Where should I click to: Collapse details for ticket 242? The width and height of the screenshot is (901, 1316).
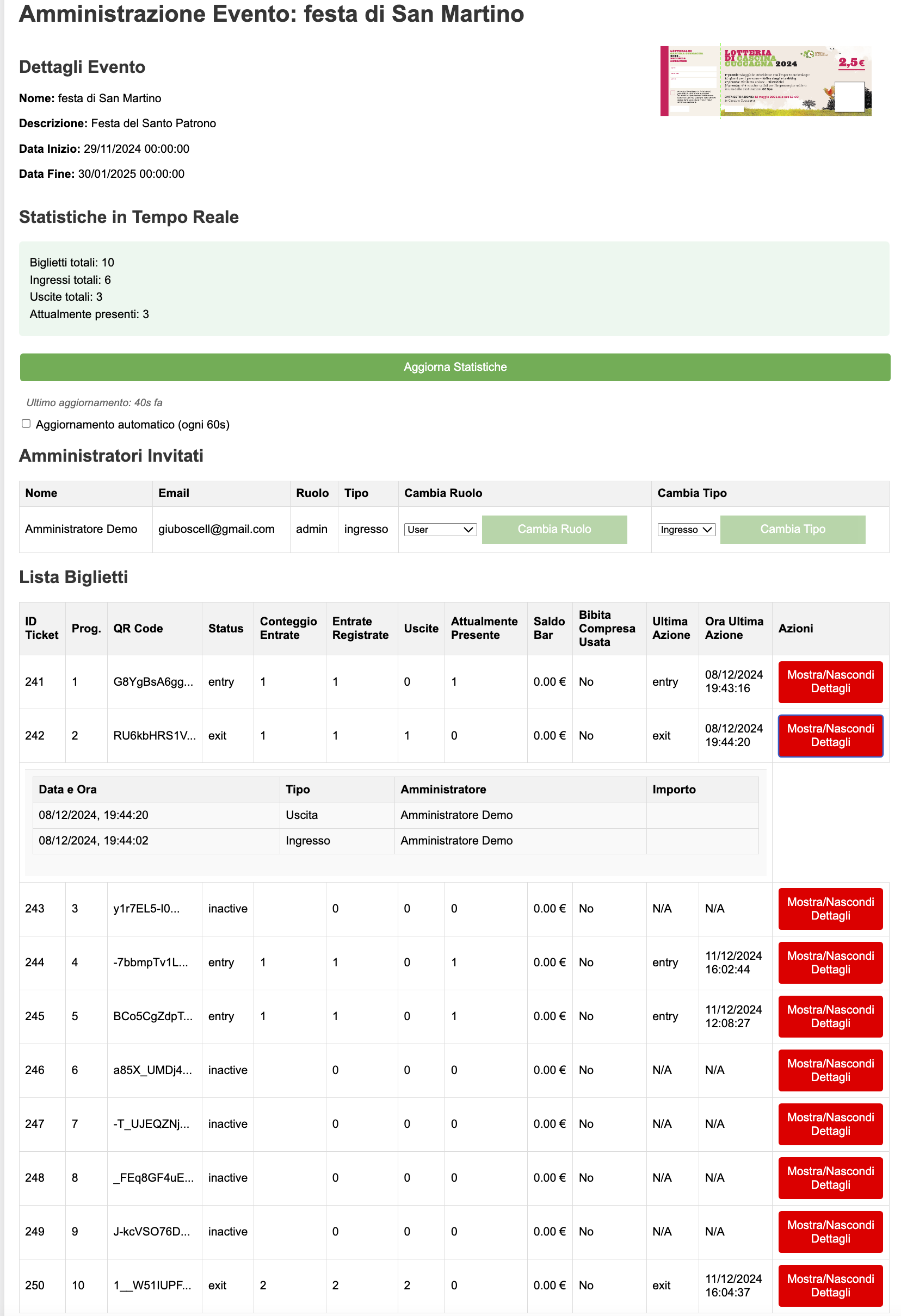(830, 736)
